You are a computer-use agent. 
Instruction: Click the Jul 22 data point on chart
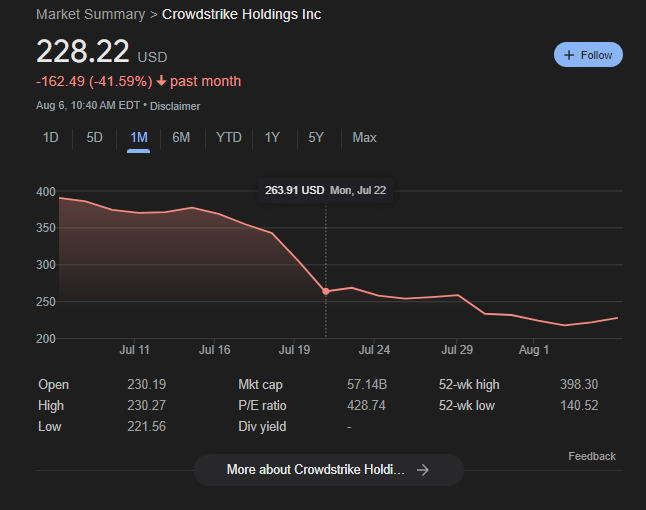coord(326,291)
